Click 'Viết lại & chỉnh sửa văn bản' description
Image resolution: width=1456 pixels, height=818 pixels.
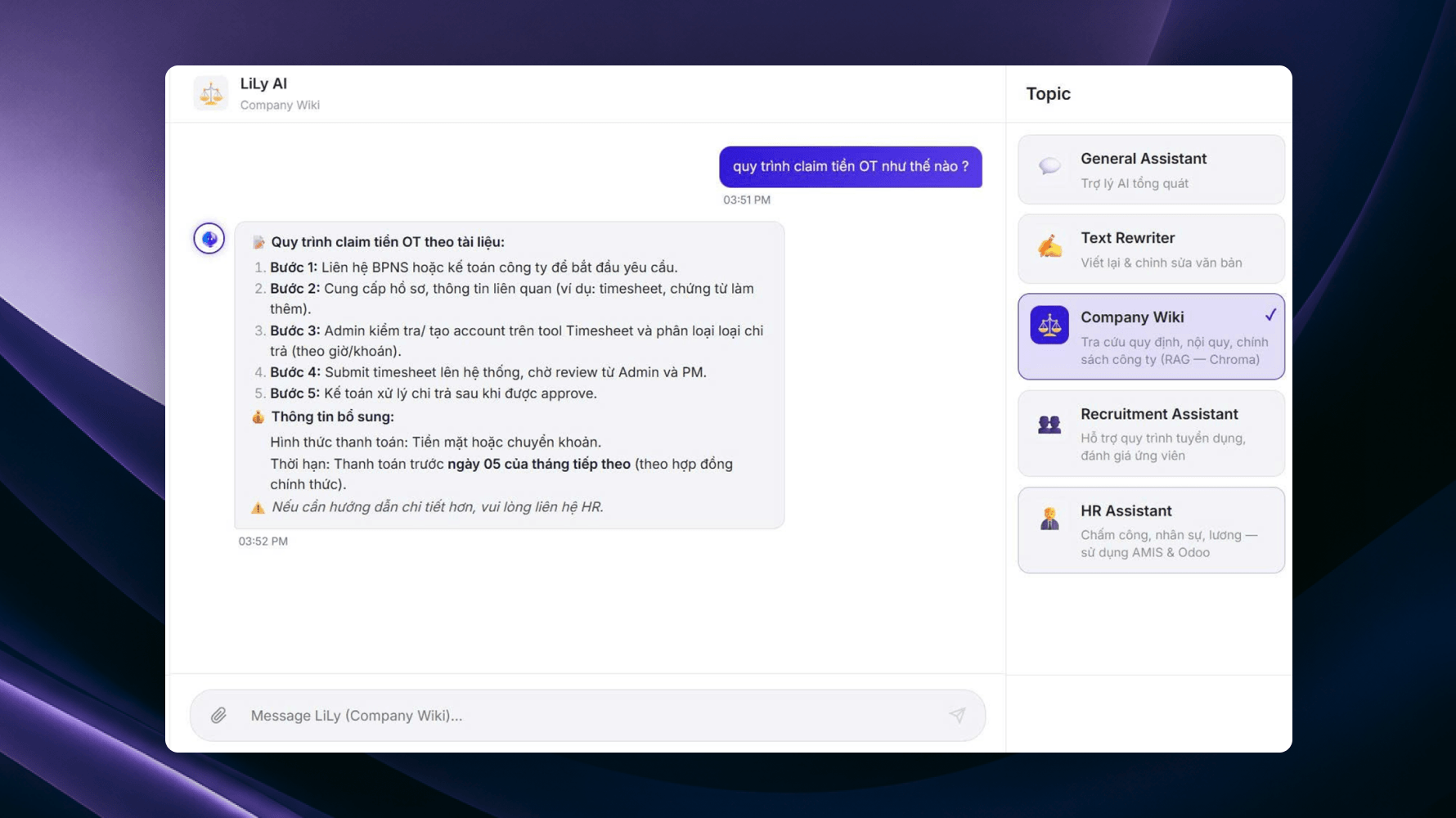[1162, 263]
